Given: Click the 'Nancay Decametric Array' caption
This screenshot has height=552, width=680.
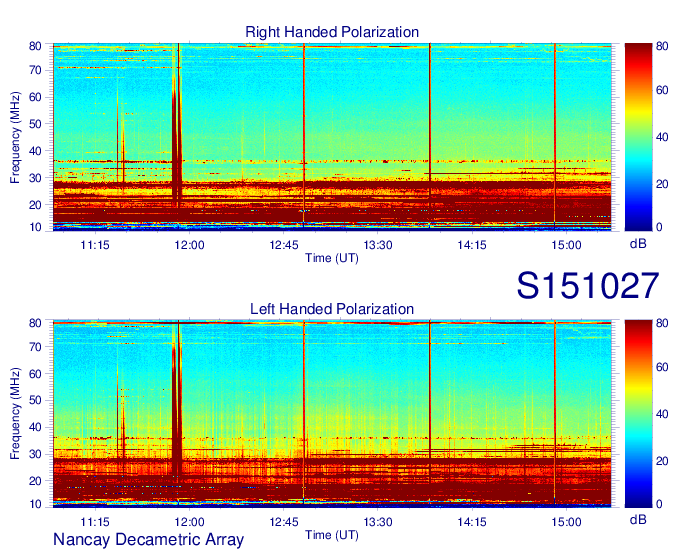Looking at the screenshot, I should tap(148, 539).
